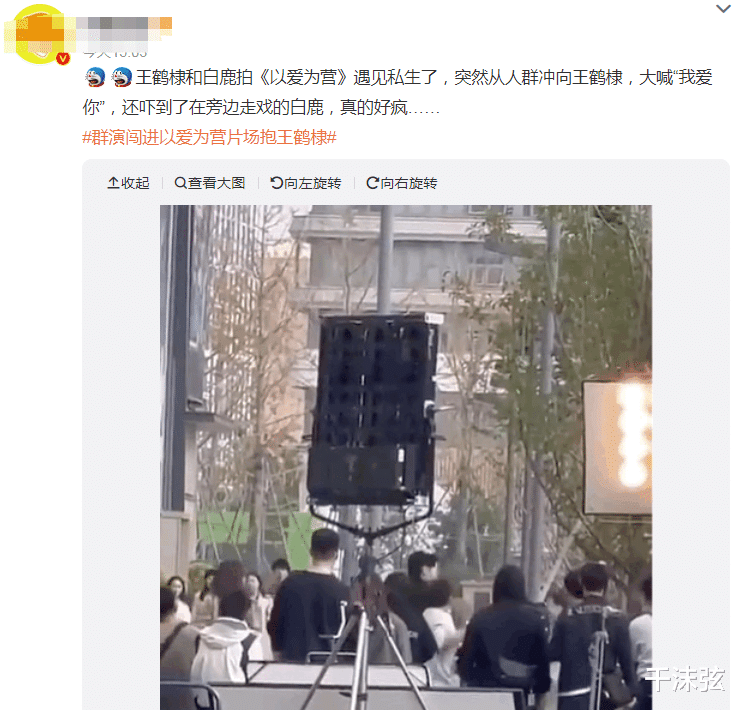Click the red verified V badge

pyautogui.click(x=63, y=58)
